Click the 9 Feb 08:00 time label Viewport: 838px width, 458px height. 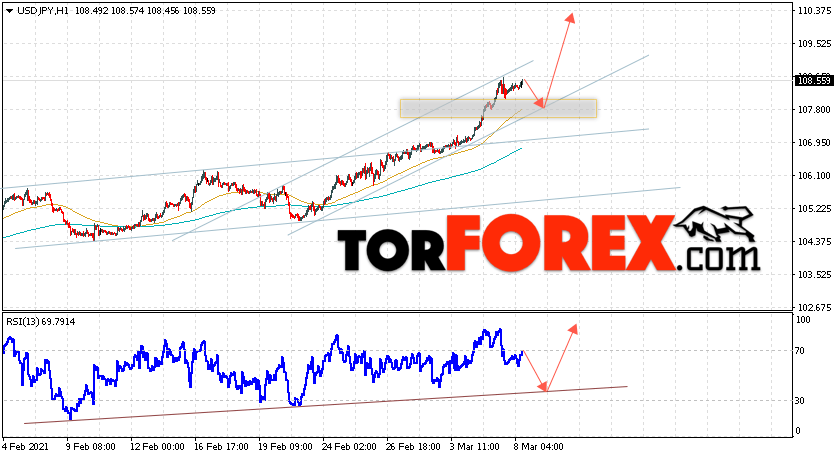[90, 447]
